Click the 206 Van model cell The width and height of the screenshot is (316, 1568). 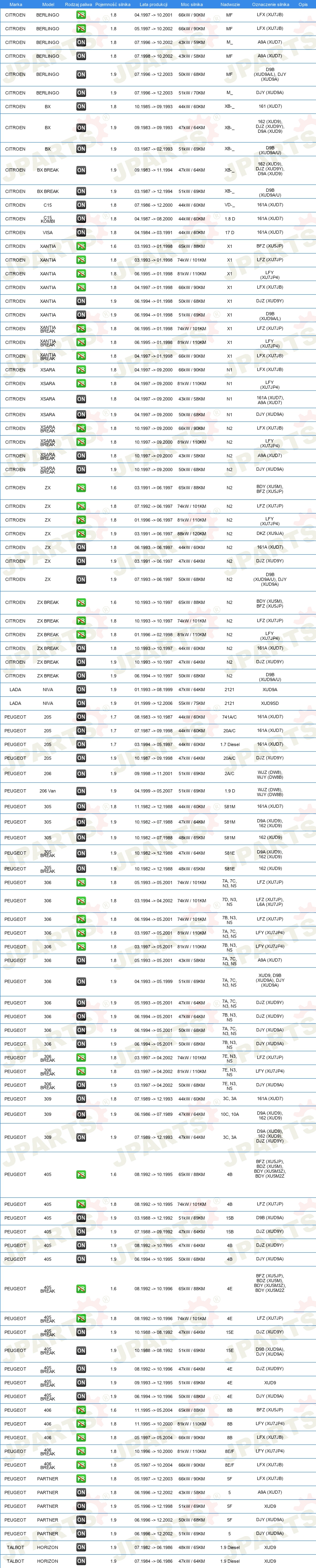tap(48, 791)
